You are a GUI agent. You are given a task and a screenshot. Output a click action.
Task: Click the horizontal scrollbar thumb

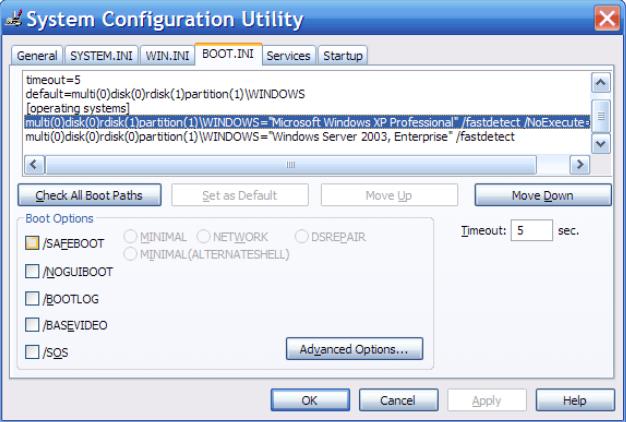(291, 164)
